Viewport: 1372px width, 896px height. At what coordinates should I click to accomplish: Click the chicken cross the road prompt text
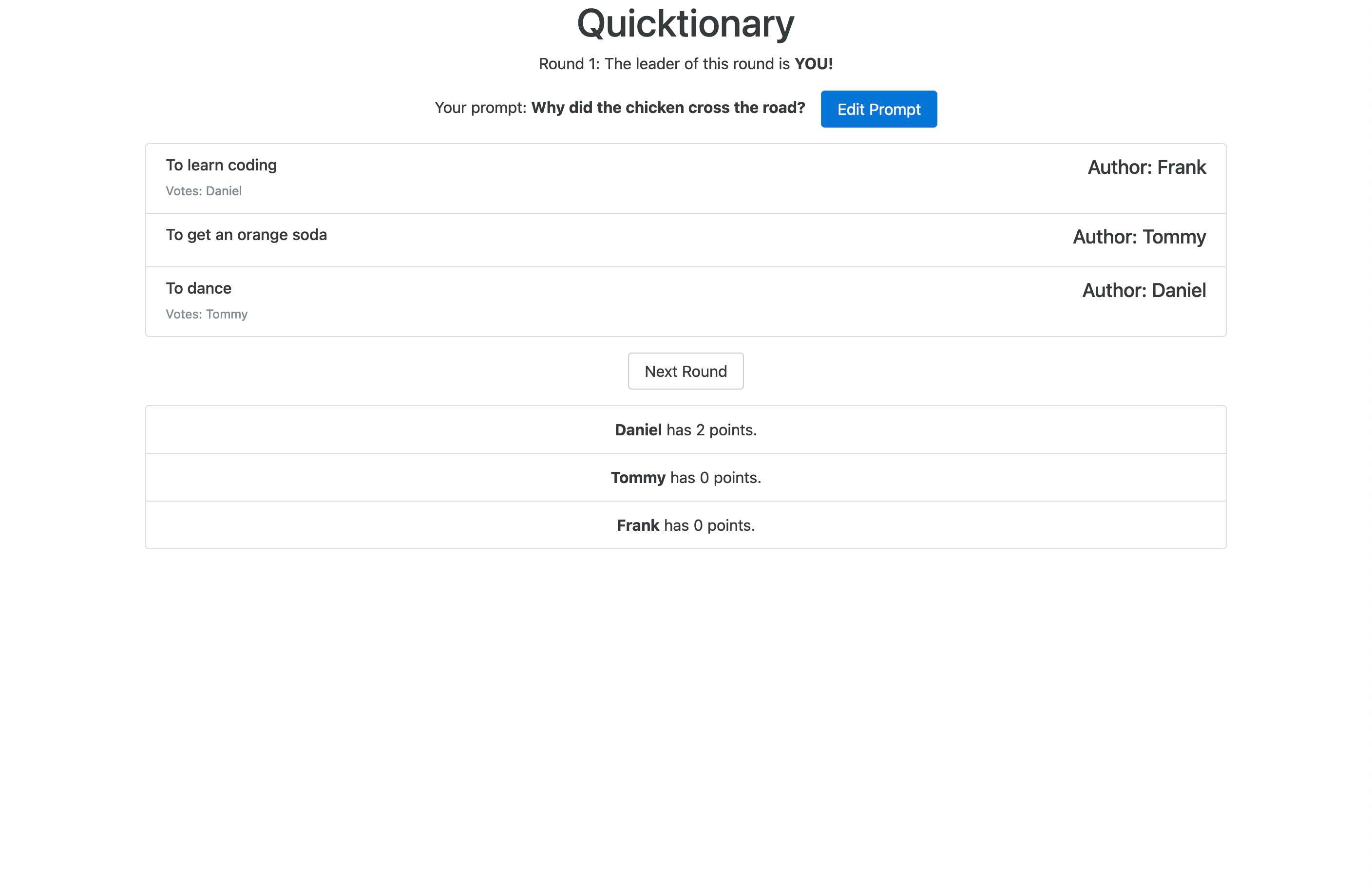[x=668, y=107]
